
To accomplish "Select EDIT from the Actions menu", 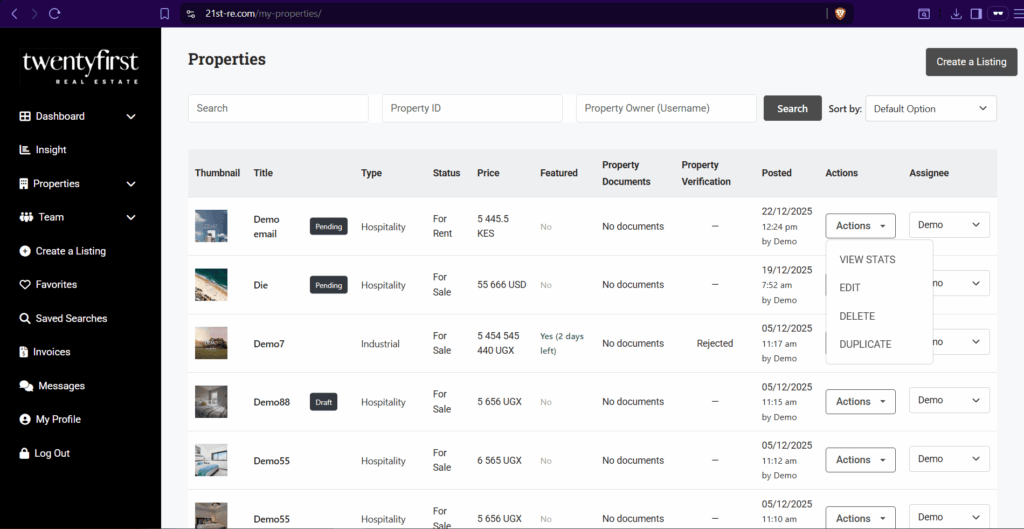I will pos(850,288).
